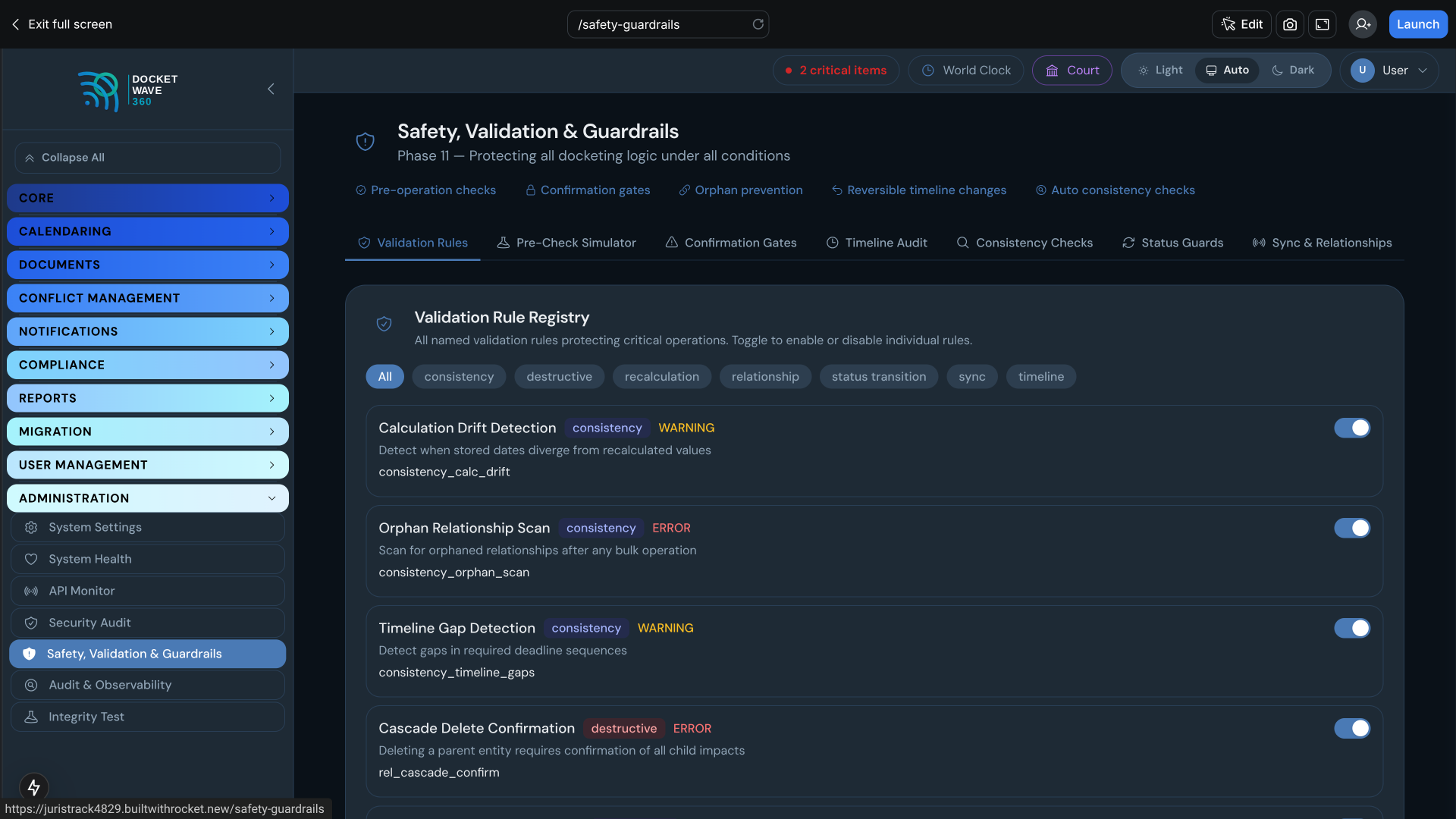Switch theme to Light
1456x819 pixels.
pyautogui.click(x=1160, y=71)
